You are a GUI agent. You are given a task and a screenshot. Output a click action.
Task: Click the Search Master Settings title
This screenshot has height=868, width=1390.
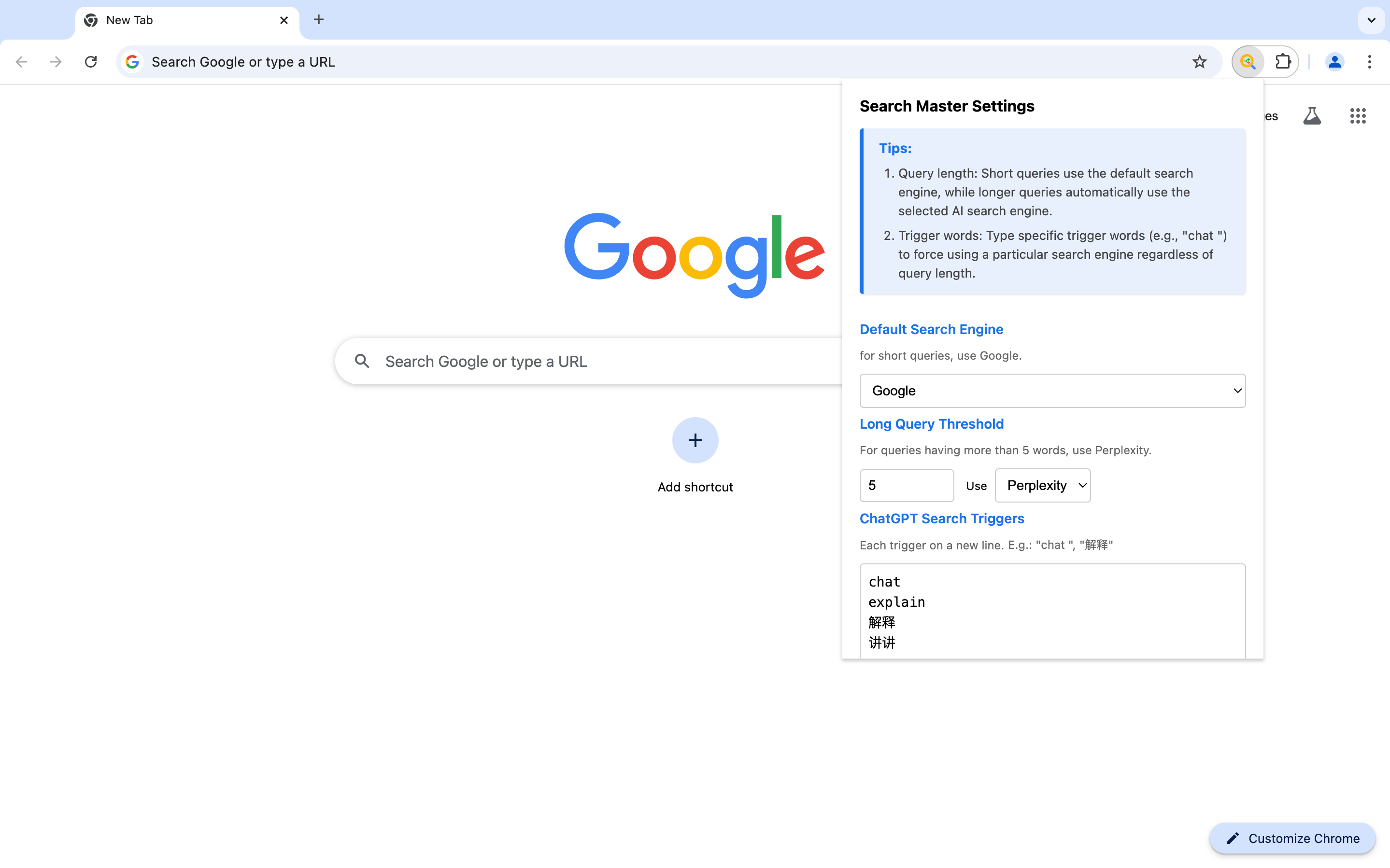click(947, 106)
